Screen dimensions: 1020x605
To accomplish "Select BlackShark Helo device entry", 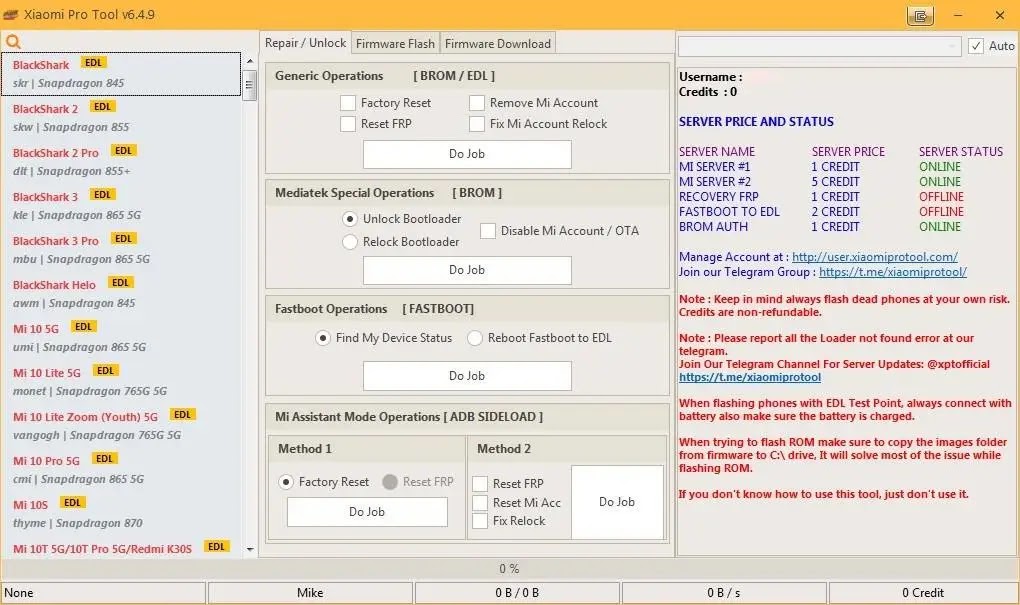I will pyautogui.click(x=121, y=293).
